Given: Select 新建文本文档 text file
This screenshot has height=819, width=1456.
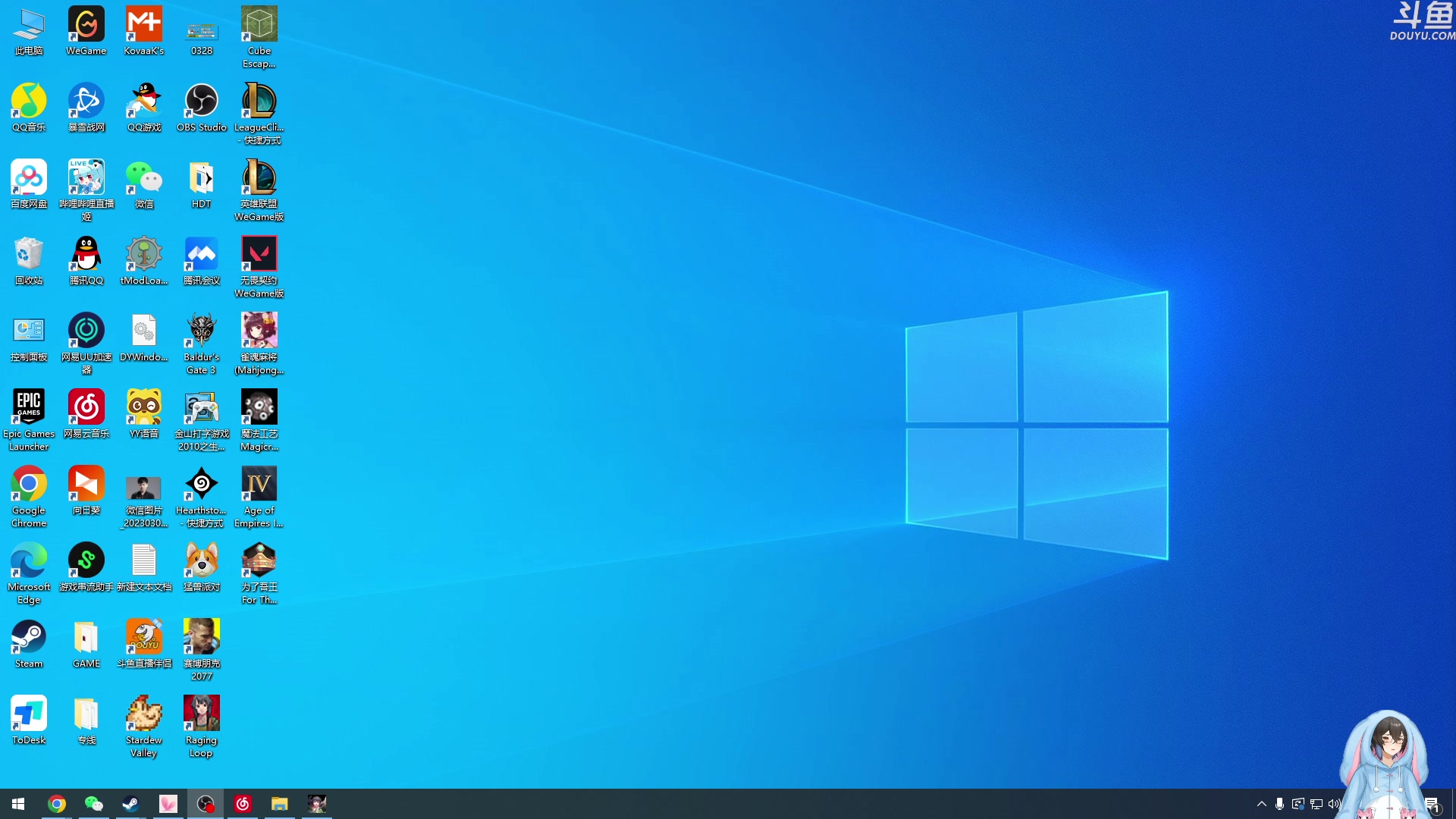Looking at the screenshot, I should [x=144, y=567].
